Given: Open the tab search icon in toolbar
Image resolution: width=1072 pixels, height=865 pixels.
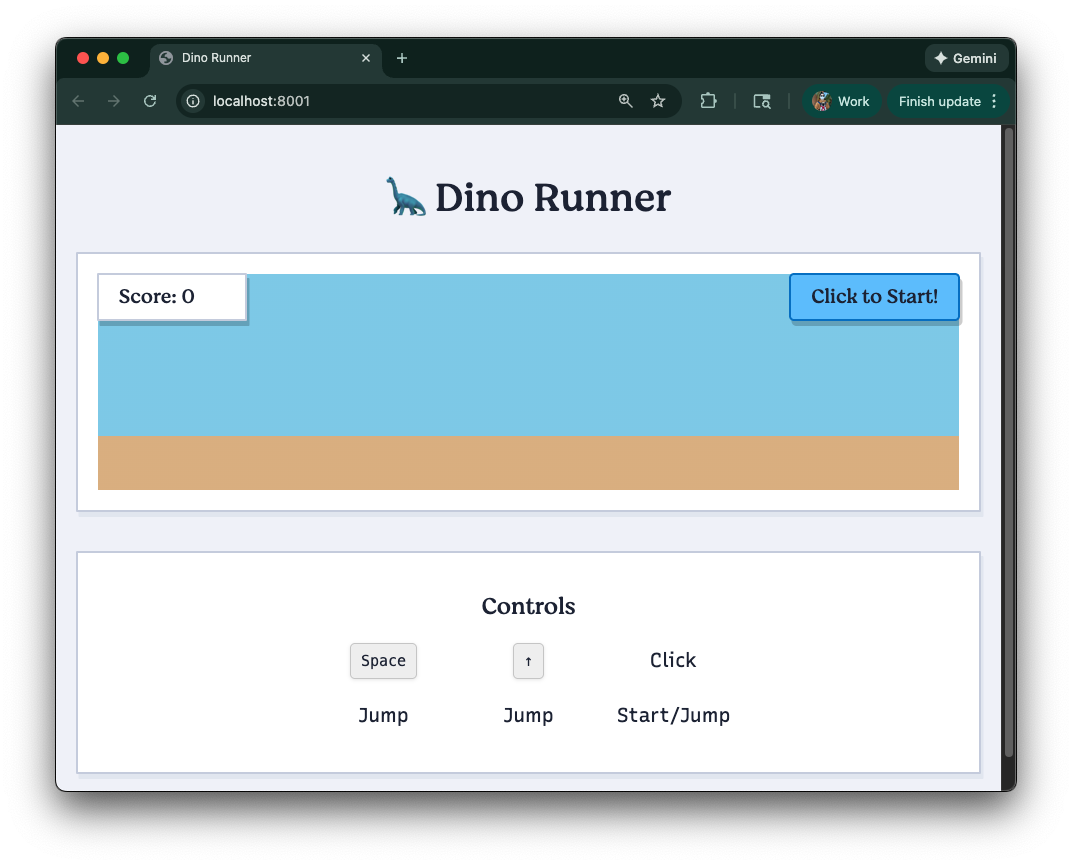Looking at the screenshot, I should (762, 101).
